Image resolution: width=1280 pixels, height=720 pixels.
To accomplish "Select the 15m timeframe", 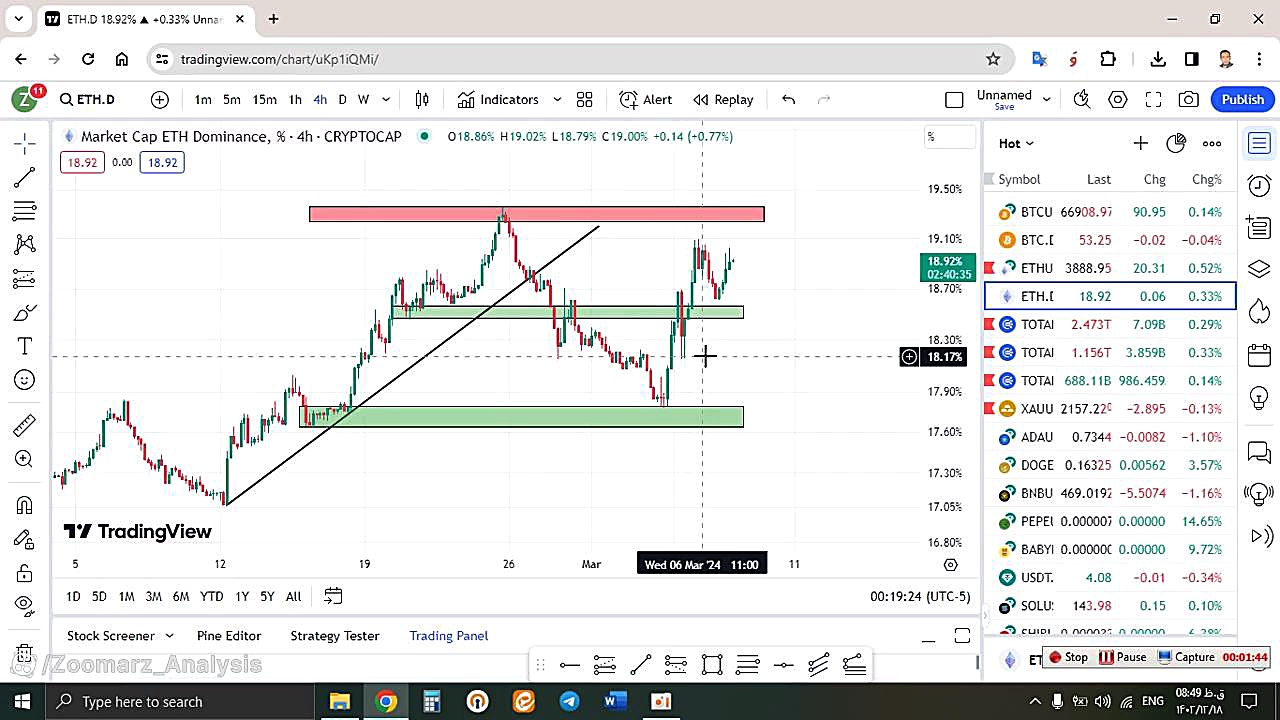I will click(264, 99).
